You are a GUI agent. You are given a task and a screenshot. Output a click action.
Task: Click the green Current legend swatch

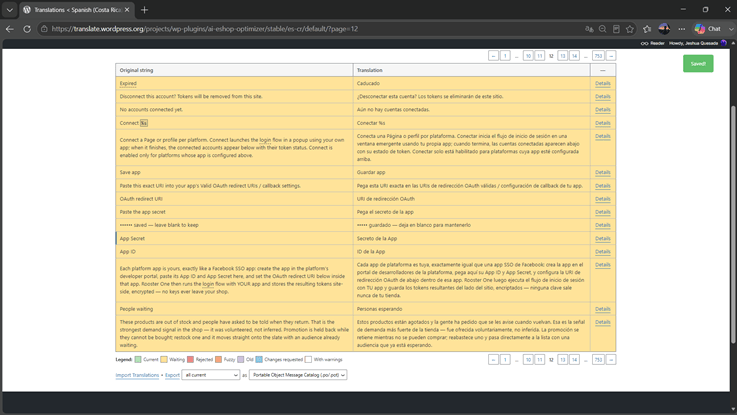tap(138, 360)
